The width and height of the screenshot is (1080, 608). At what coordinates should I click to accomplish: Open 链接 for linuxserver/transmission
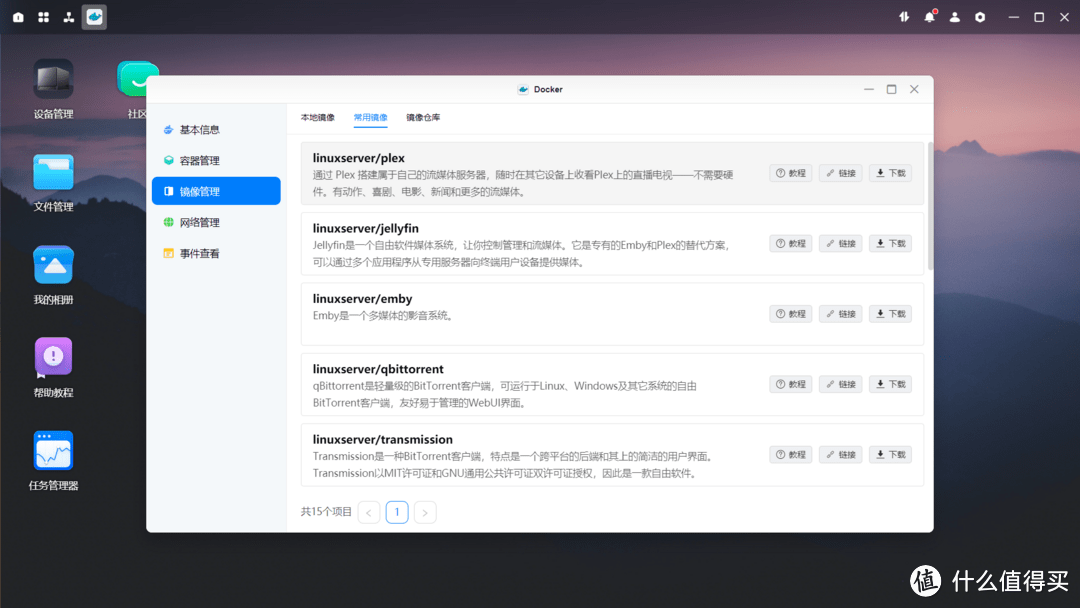click(840, 454)
